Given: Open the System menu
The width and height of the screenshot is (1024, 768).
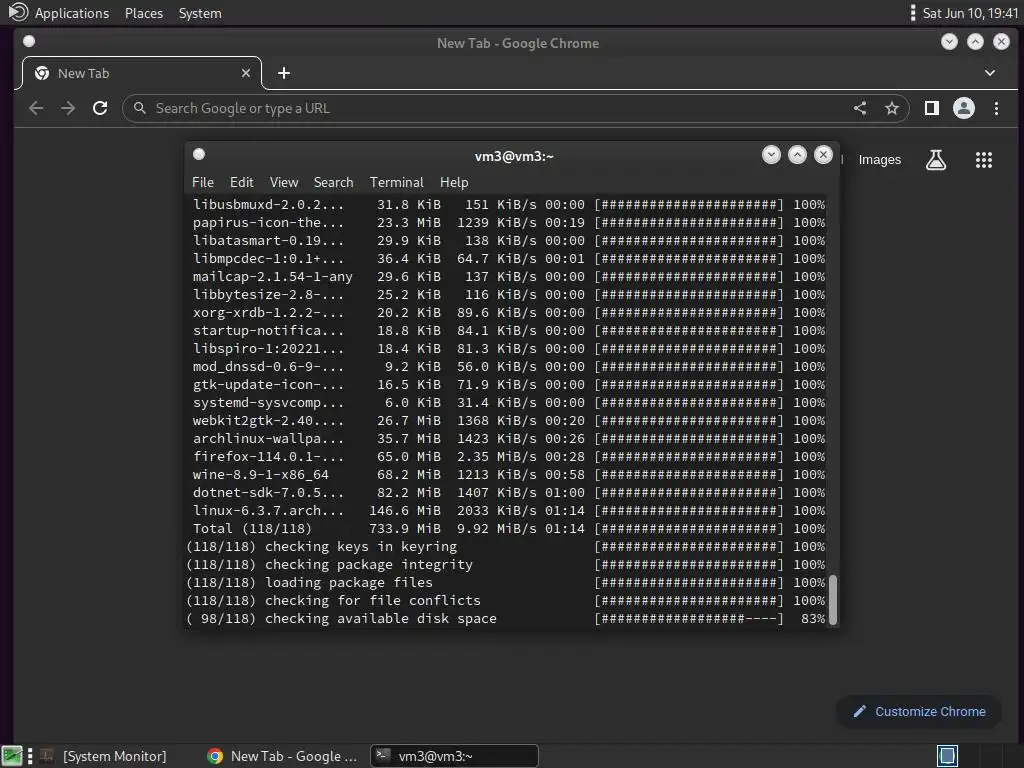Looking at the screenshot, I should click(x=200, y=13).
